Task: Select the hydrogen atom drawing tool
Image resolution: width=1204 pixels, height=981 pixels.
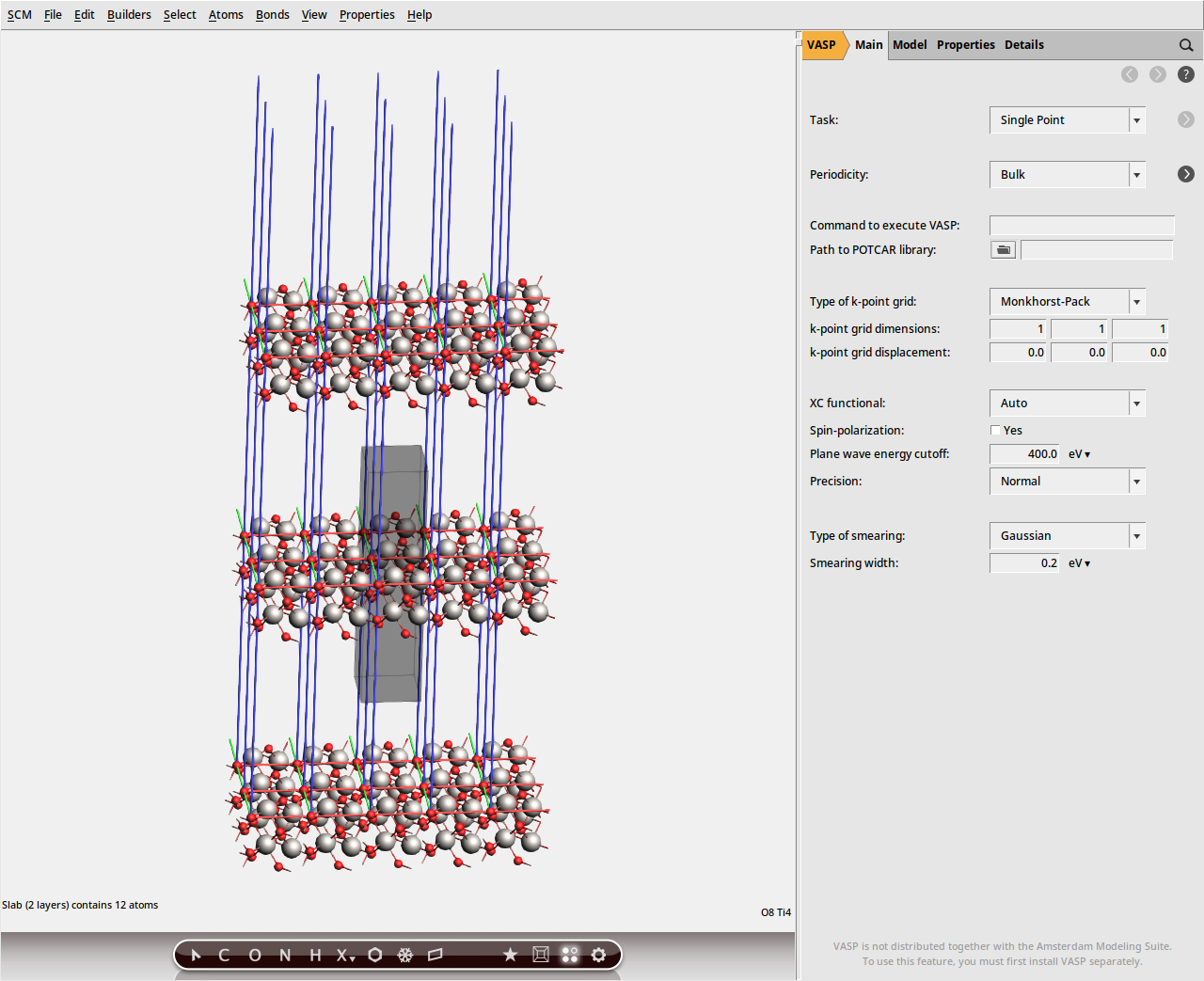Action: coord(314,955)
